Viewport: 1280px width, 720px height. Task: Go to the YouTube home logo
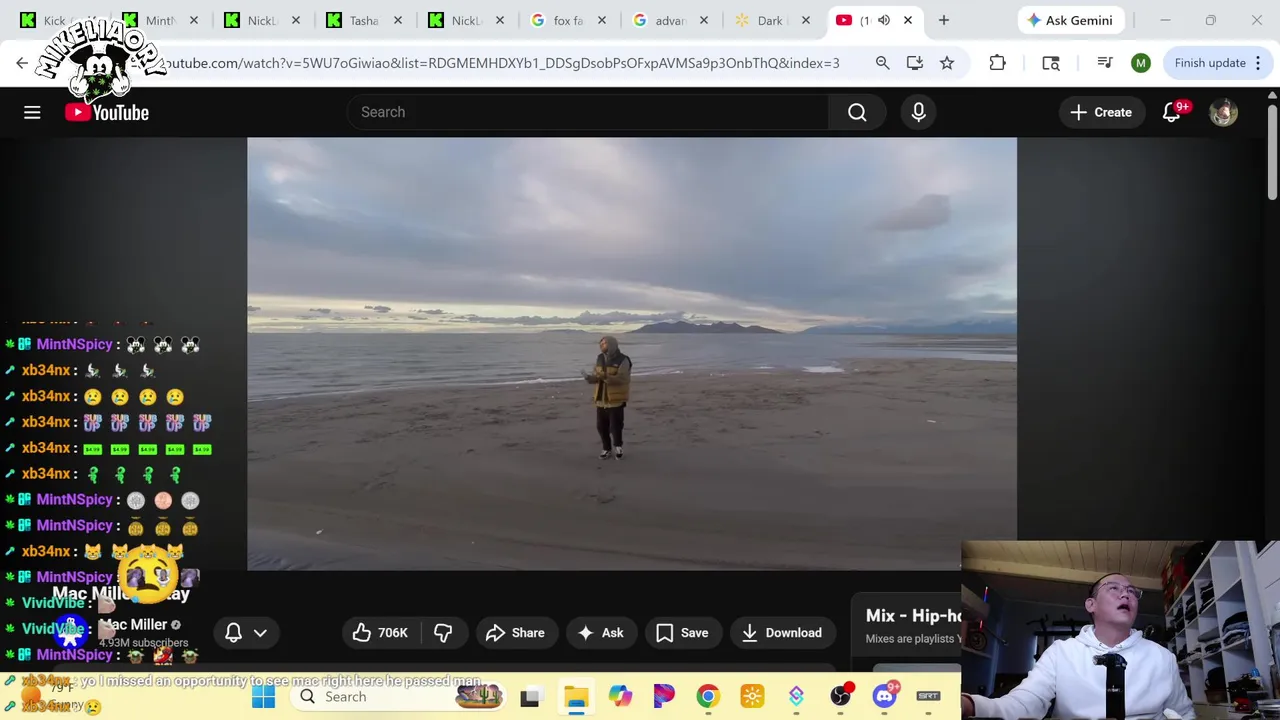point(107,112)
